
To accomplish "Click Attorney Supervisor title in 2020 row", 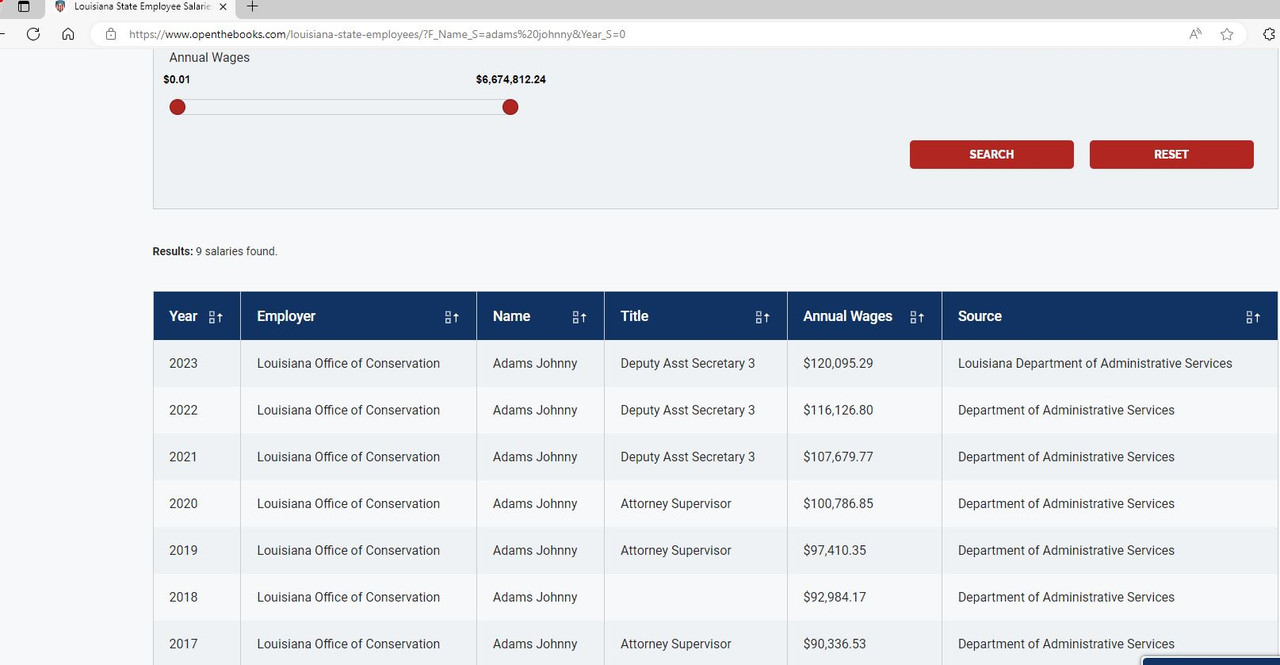I will click(676, 504).
